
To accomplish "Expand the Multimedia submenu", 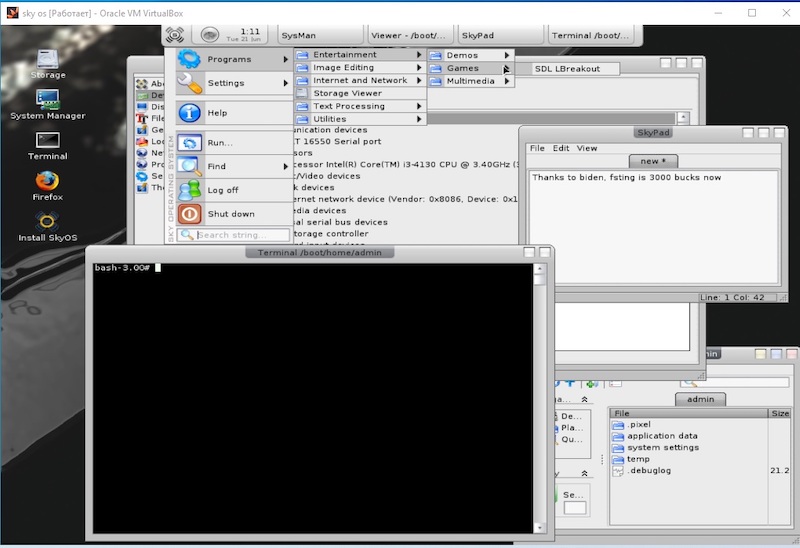I will tap(507, 81).
